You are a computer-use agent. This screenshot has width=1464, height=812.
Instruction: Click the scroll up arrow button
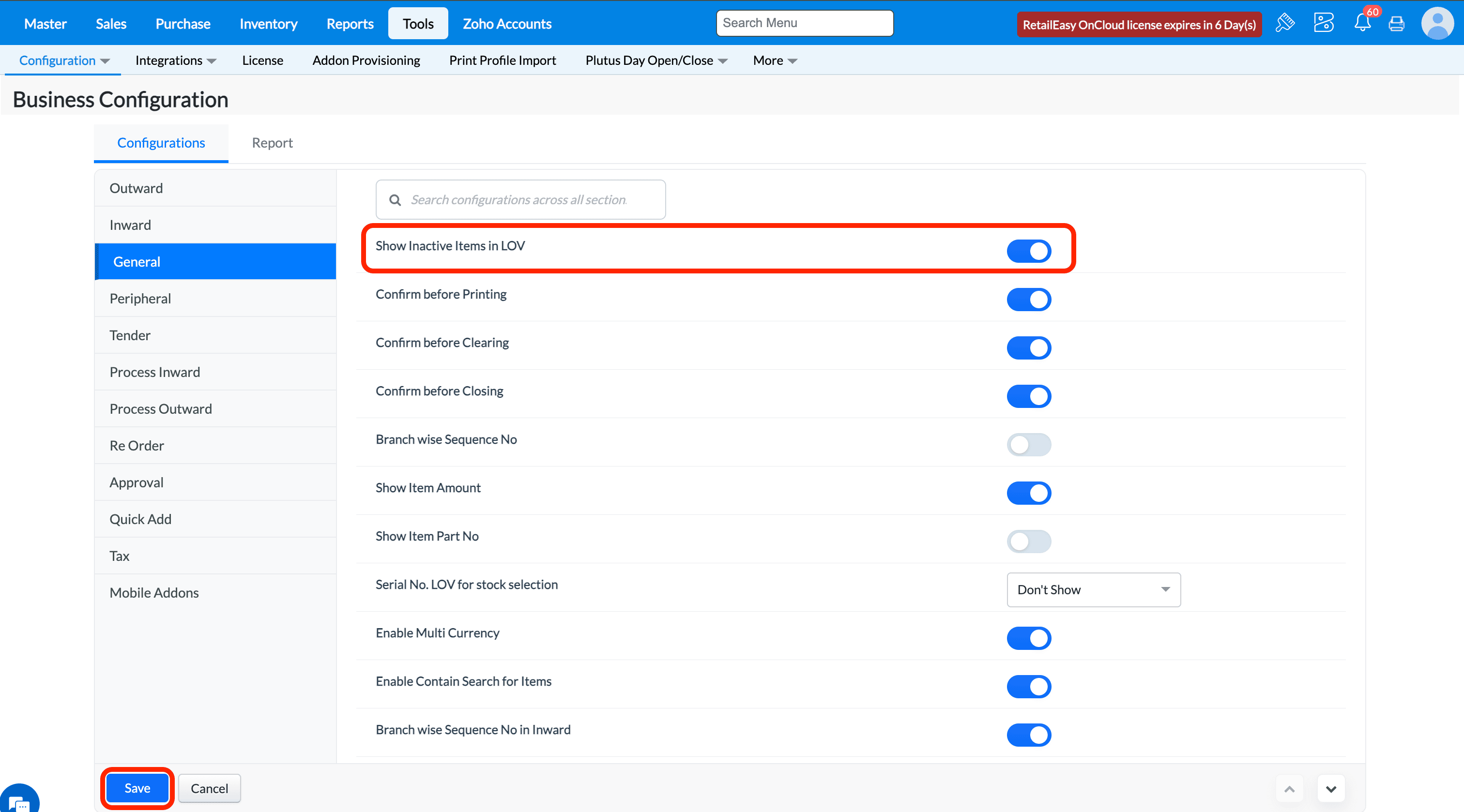tap(1290, 789)
